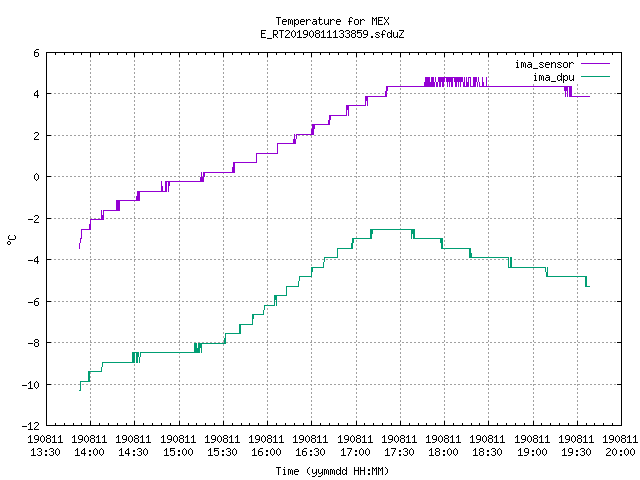Click the x-axis tick label '16:30'
The height and width of the screenshot is (480, 640).
[311, 452]
